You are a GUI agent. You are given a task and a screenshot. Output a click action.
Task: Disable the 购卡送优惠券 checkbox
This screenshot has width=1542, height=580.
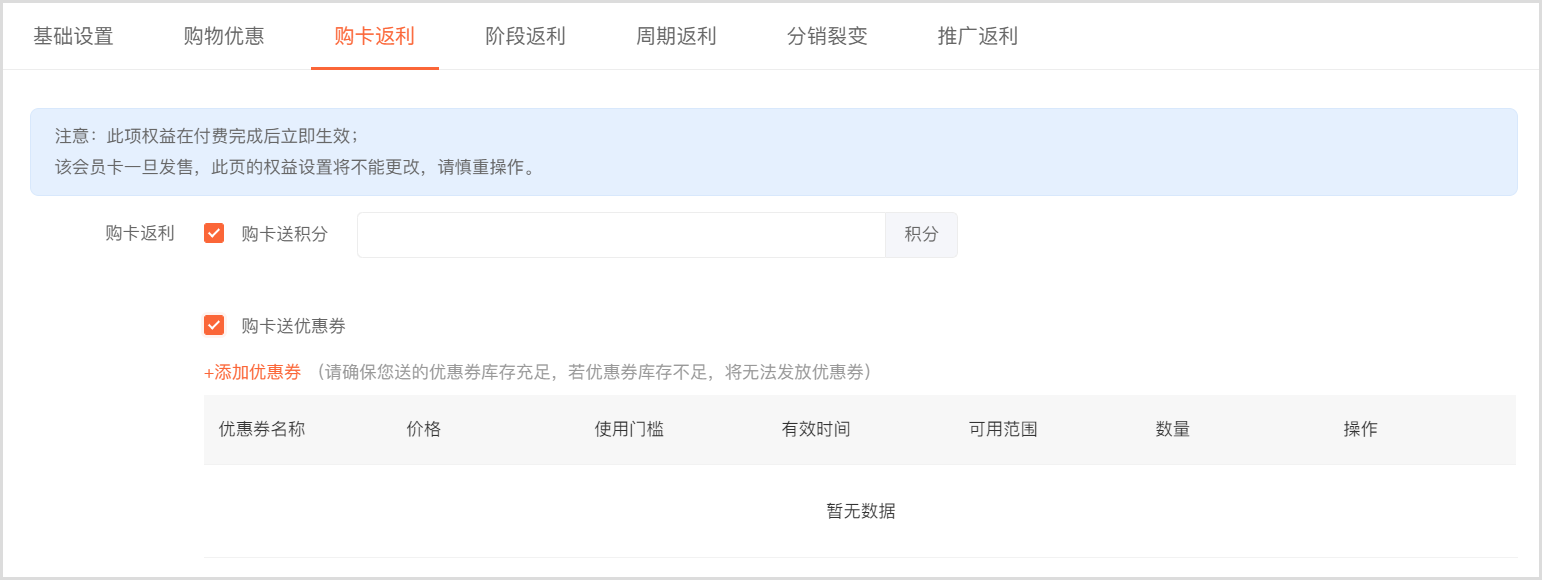(214, 326)
